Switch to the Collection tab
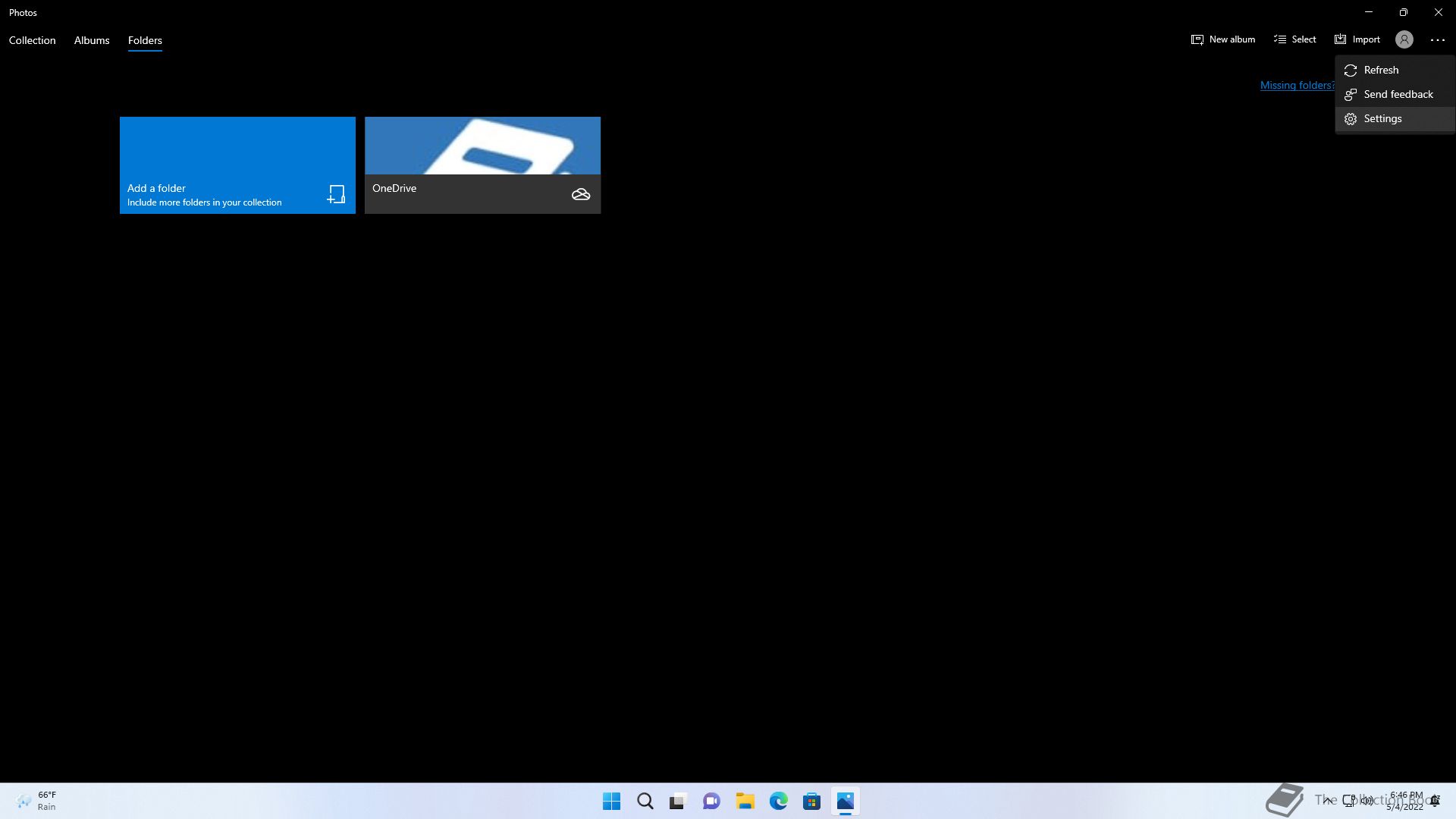 pyautogui.click(x=33, y=40)
